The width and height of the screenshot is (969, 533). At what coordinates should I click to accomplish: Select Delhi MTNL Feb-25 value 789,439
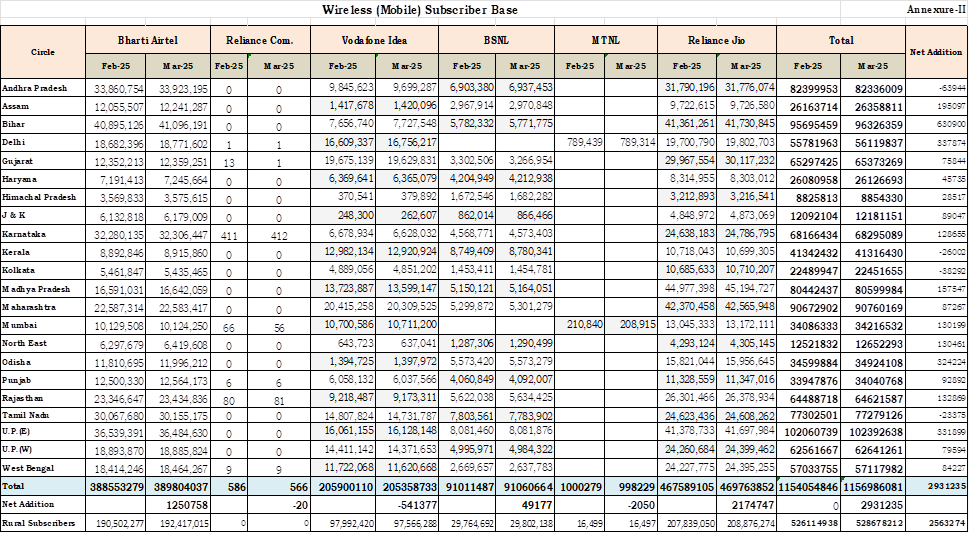(584, 142)
